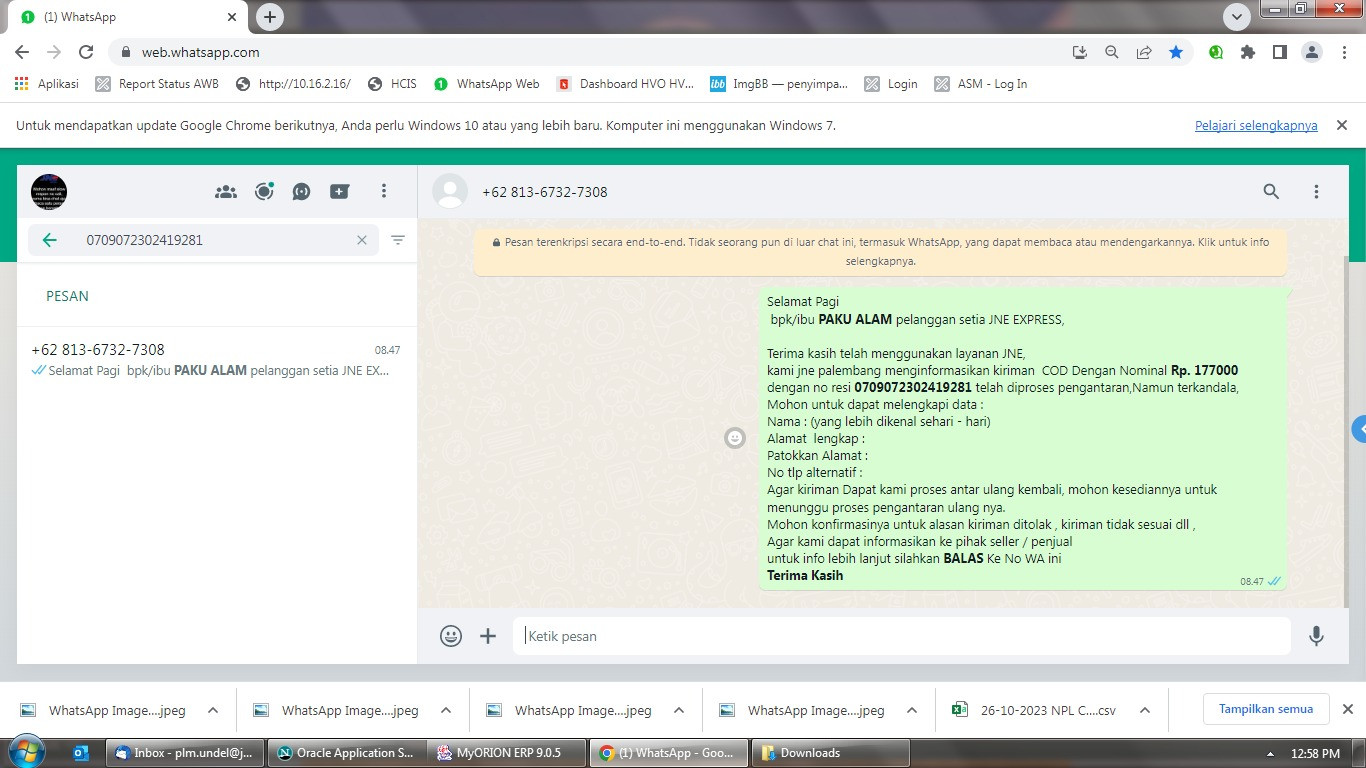Attach a file with the plus icon

pos(488,636)
